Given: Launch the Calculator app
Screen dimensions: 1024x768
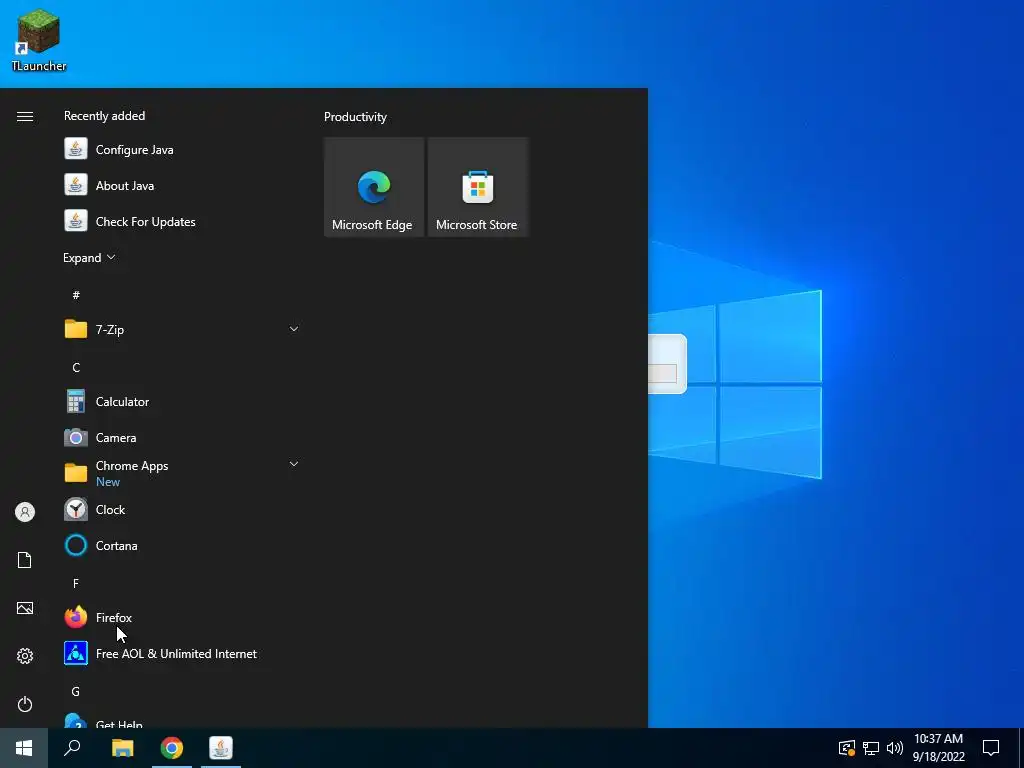Looking at the screenshot, I should [181, 402].
